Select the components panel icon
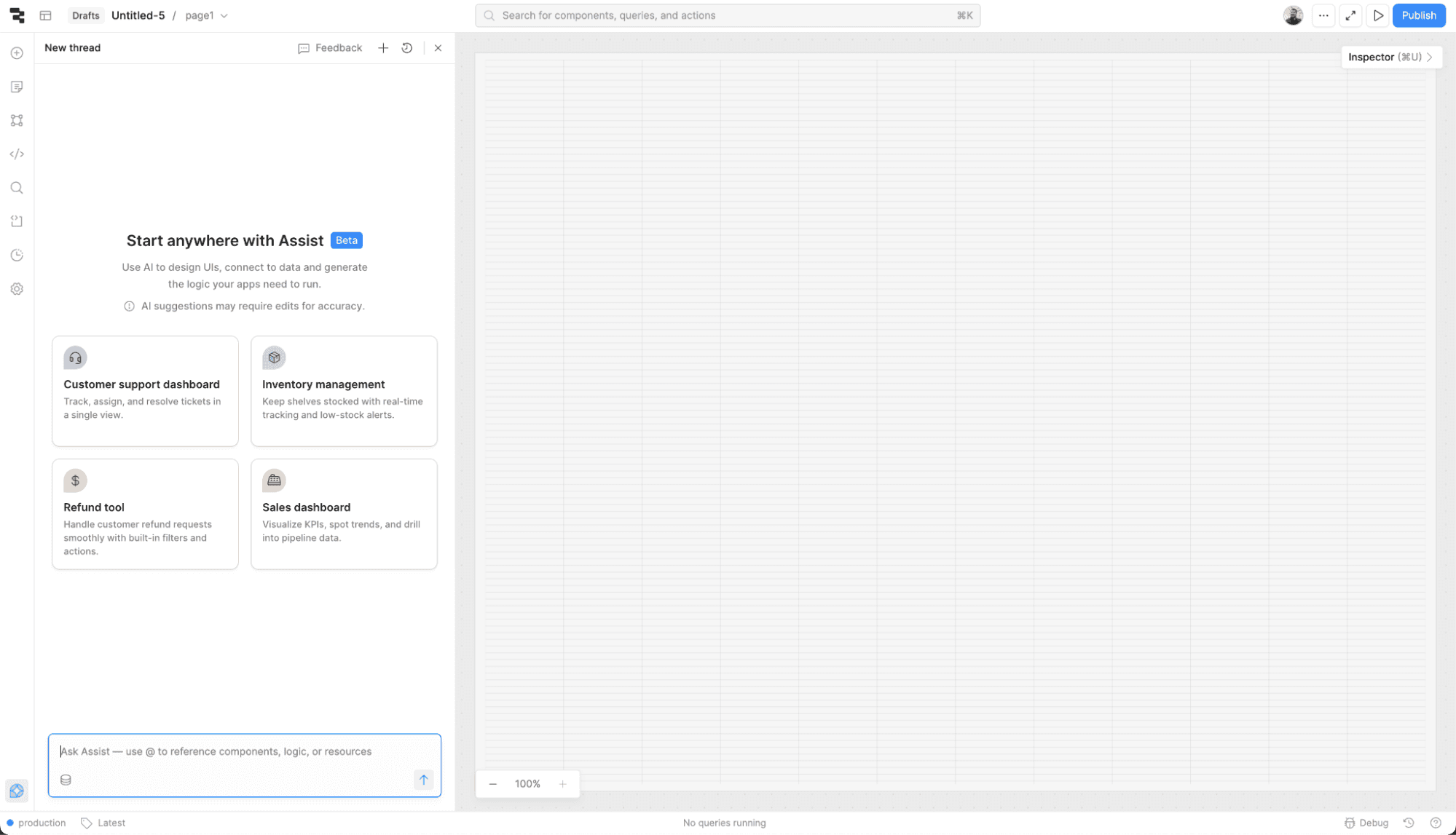The width and height of the screenshot is (1456, 835). (17, 120)
